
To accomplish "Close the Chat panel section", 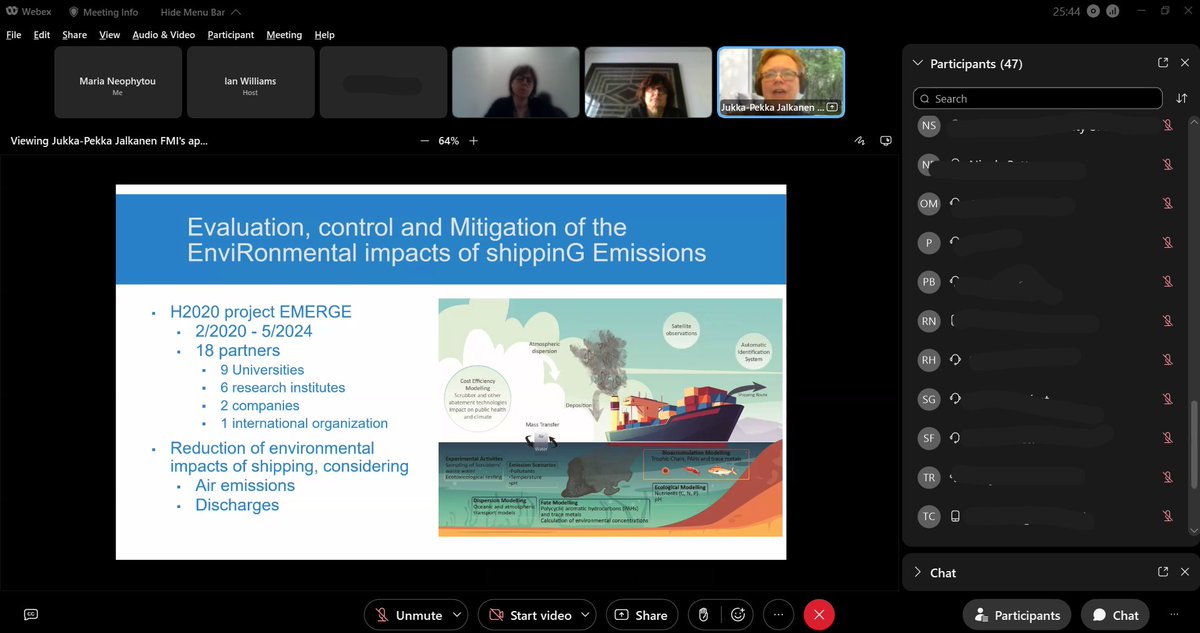I will (x=1186, y=572).
